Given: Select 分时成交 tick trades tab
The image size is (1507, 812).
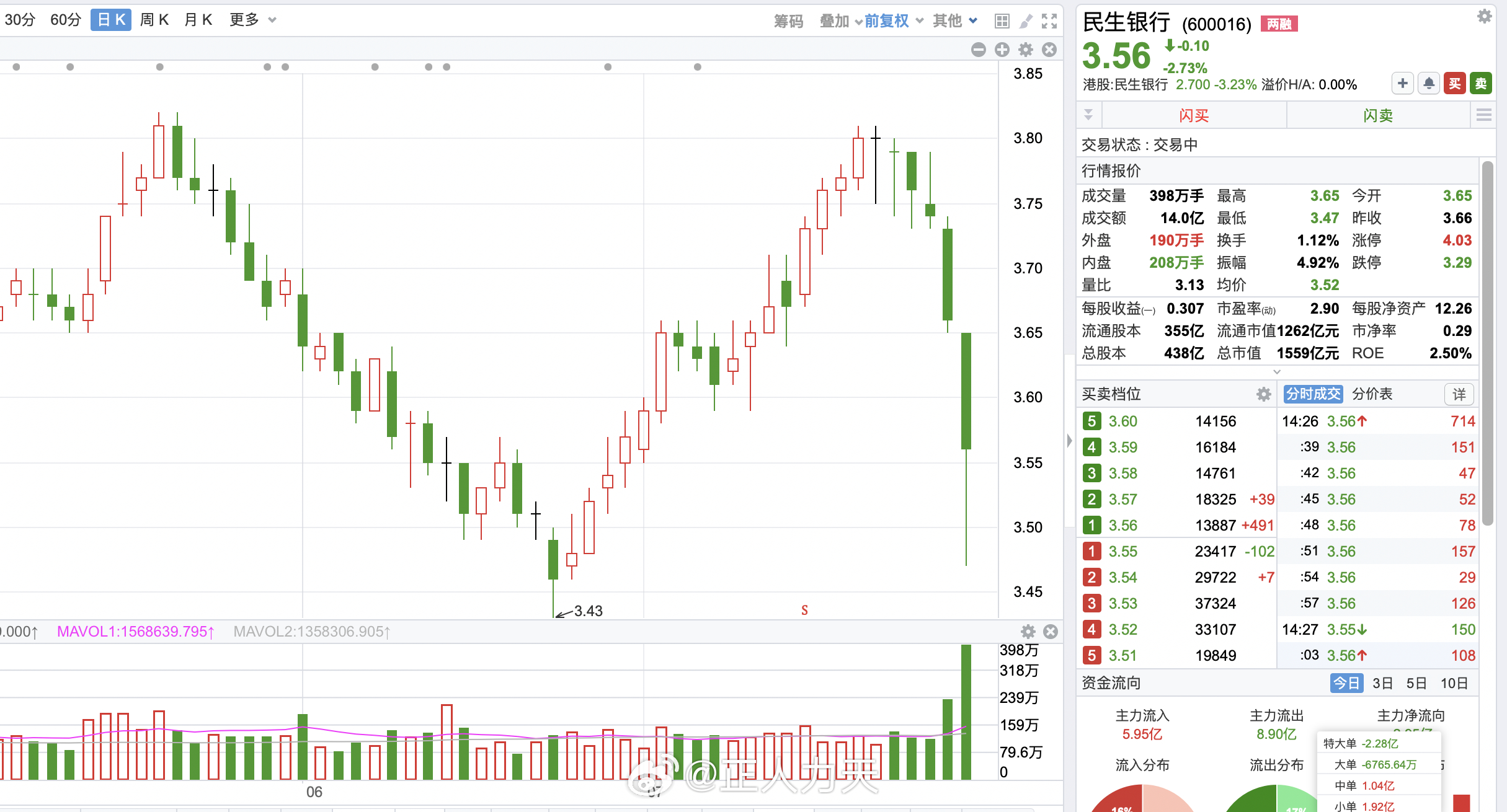Looking at the screenshot, I should click(1314, 394).
